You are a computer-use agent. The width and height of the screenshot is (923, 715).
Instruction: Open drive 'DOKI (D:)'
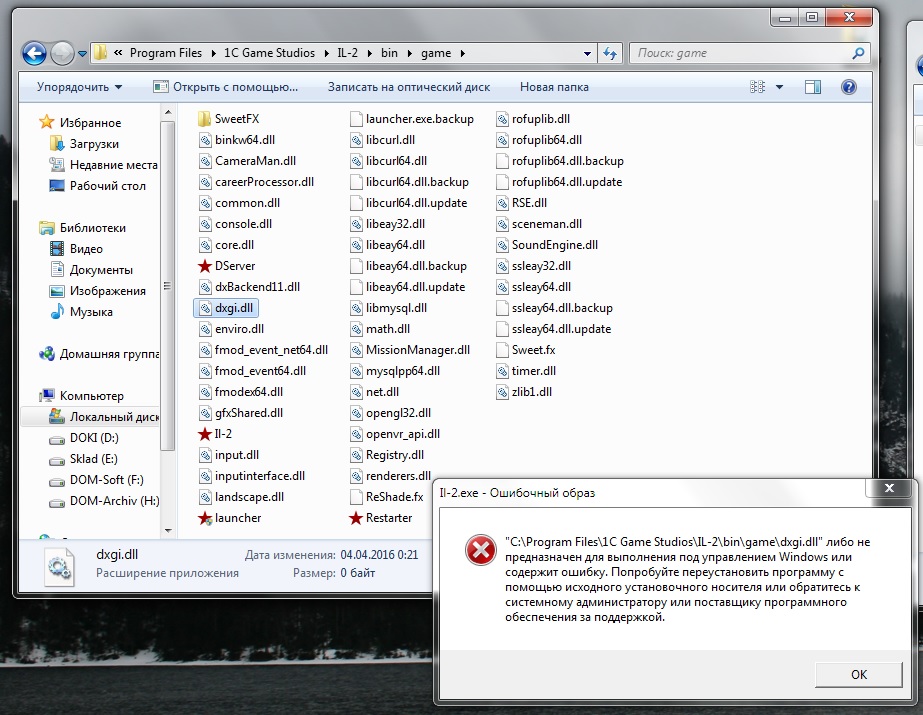click(x=94, y=438)
